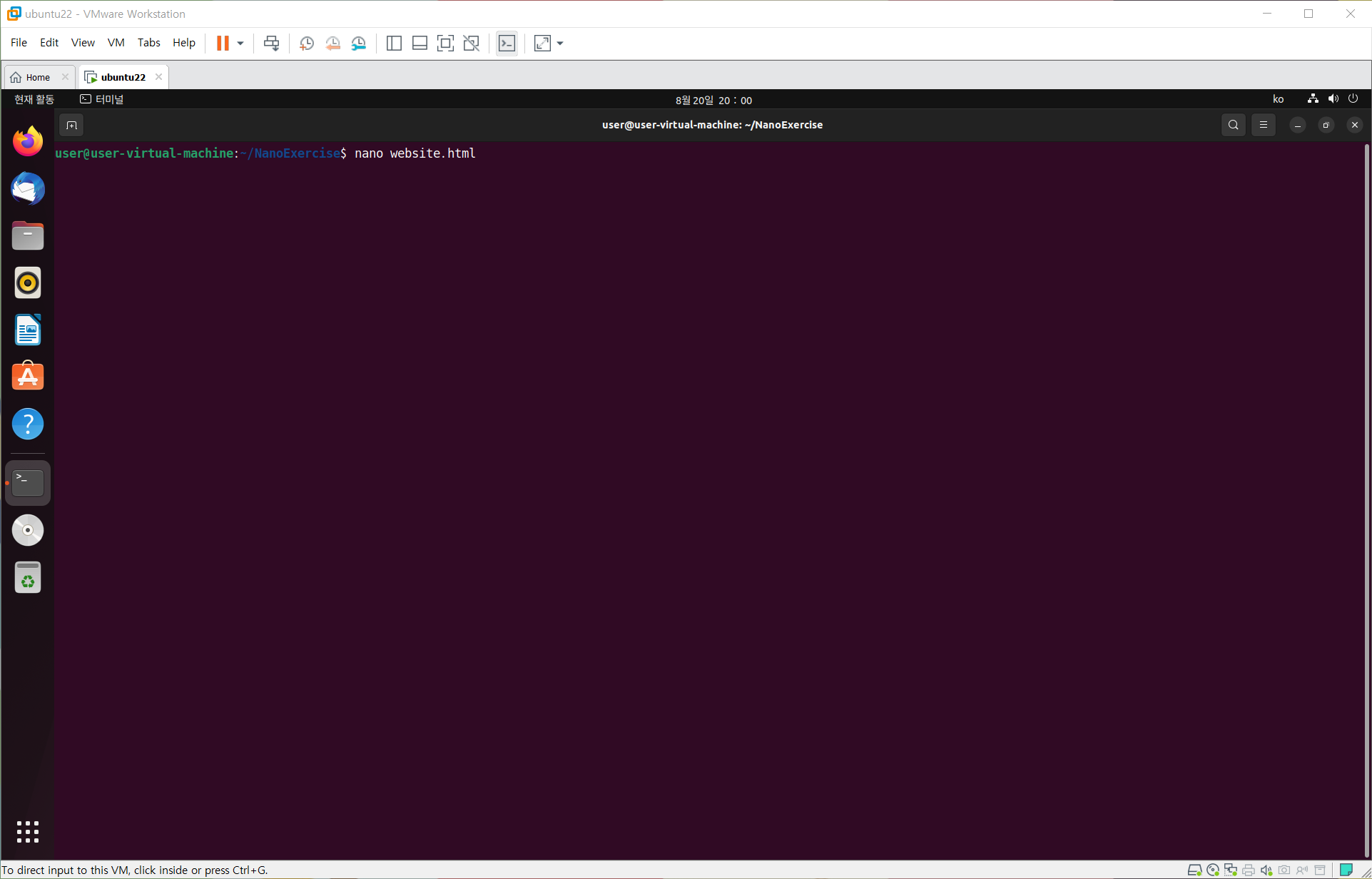Toggle the thumbnail bar view
1372x879 pixels.
click(420, 44)
